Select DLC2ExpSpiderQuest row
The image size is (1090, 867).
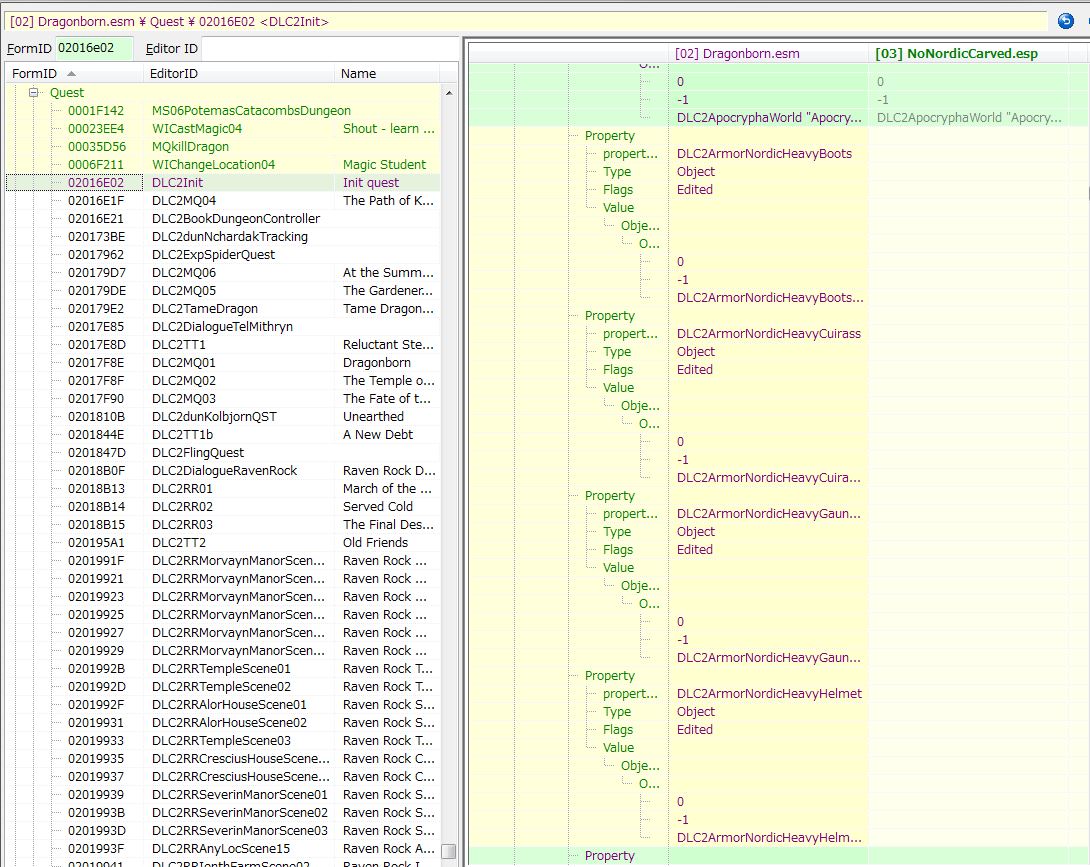[223, 254]
